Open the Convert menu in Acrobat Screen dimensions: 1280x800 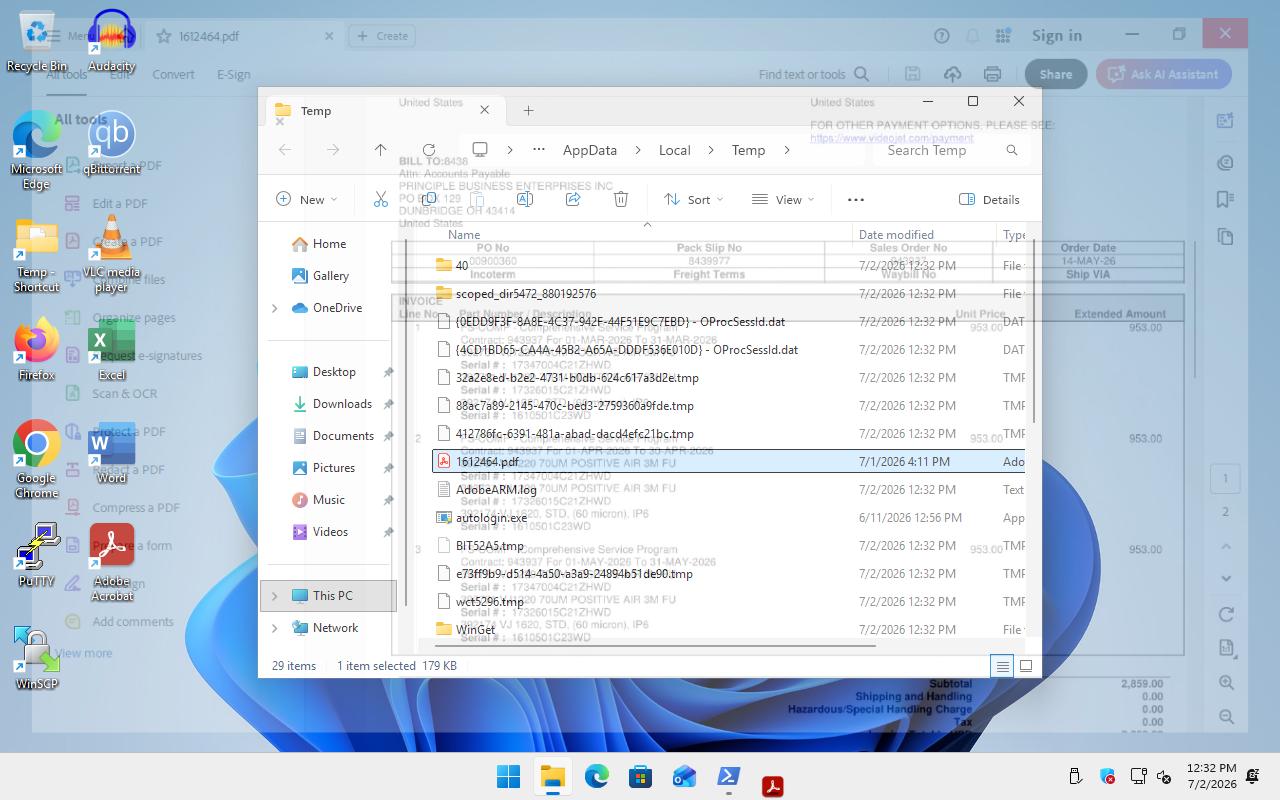click(x=174, y=74)
